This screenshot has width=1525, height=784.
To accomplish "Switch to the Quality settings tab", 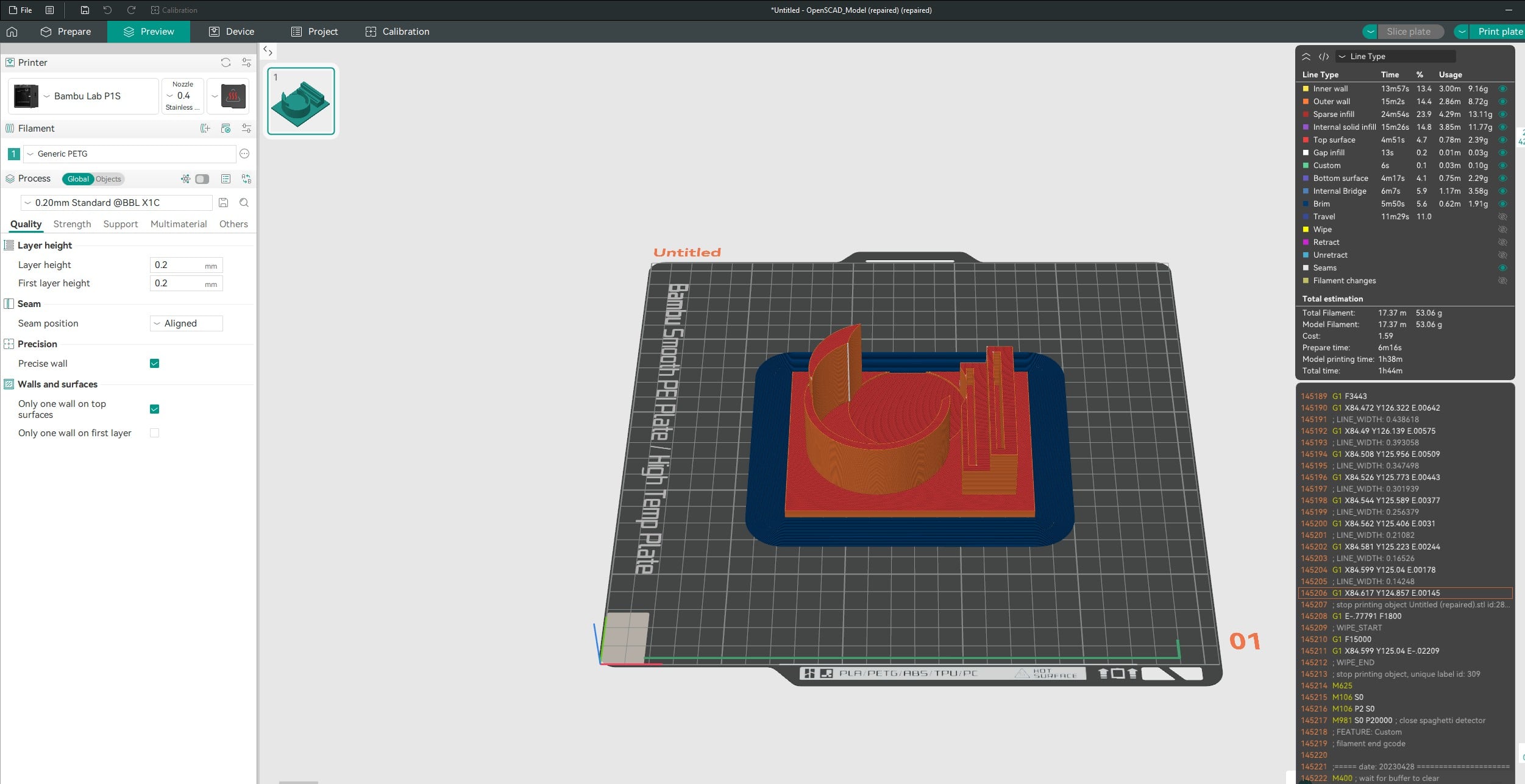I will [26, 224].
